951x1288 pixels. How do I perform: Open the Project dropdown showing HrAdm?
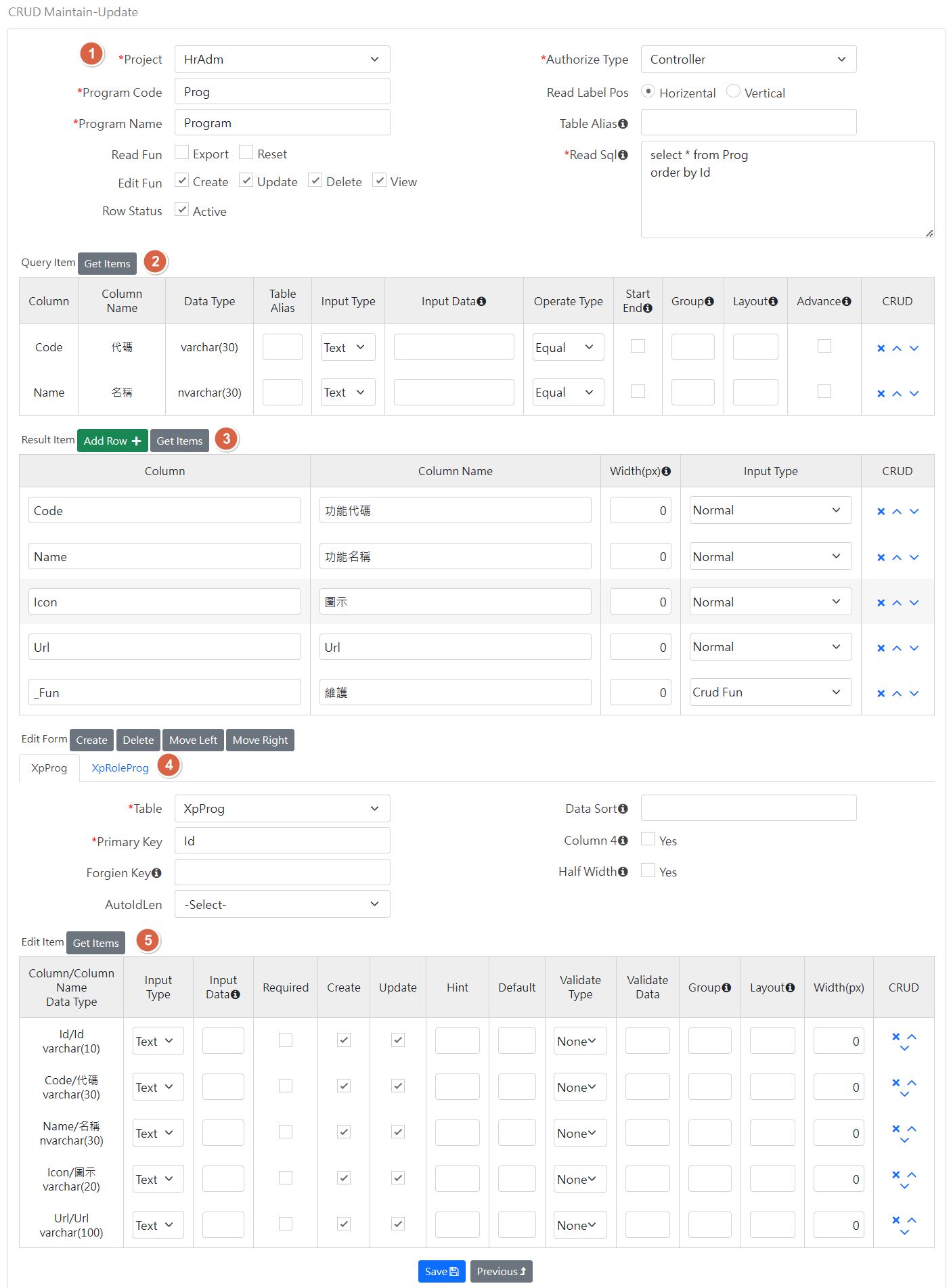(282, 60)
